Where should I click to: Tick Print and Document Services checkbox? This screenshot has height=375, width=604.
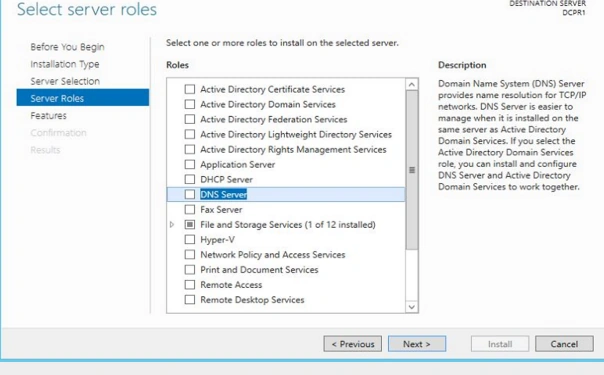click(190, 270)
